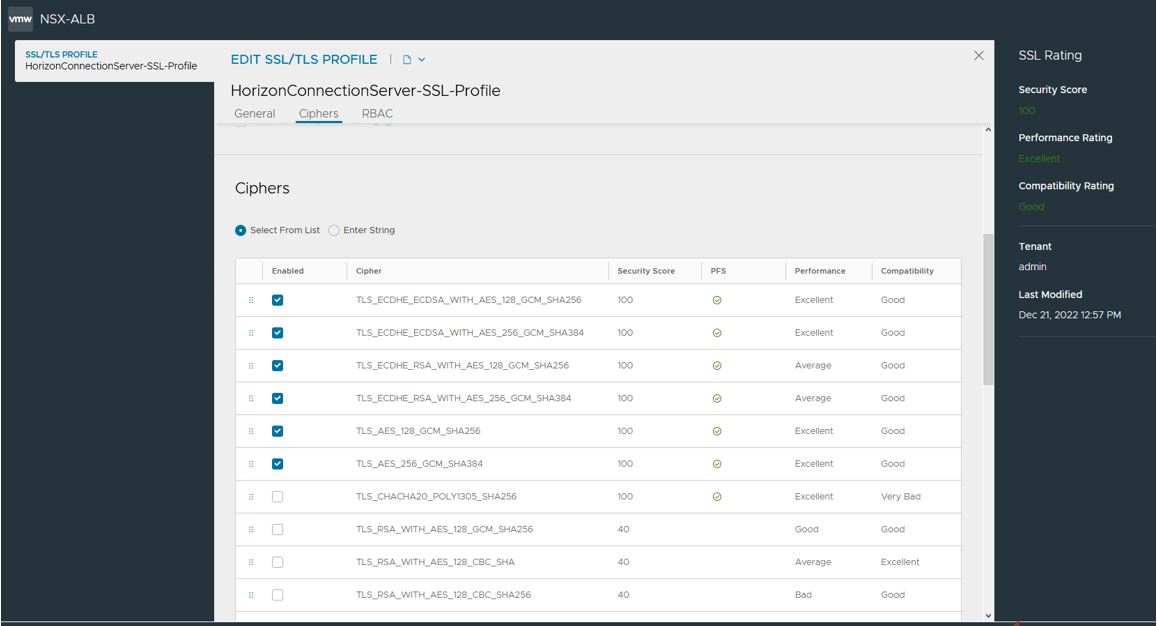Enable the TLS_CHACHA20_POLY1305_SHA256 cipher checkbox
Screen dimensions: 1157x626
pos(277,497)
